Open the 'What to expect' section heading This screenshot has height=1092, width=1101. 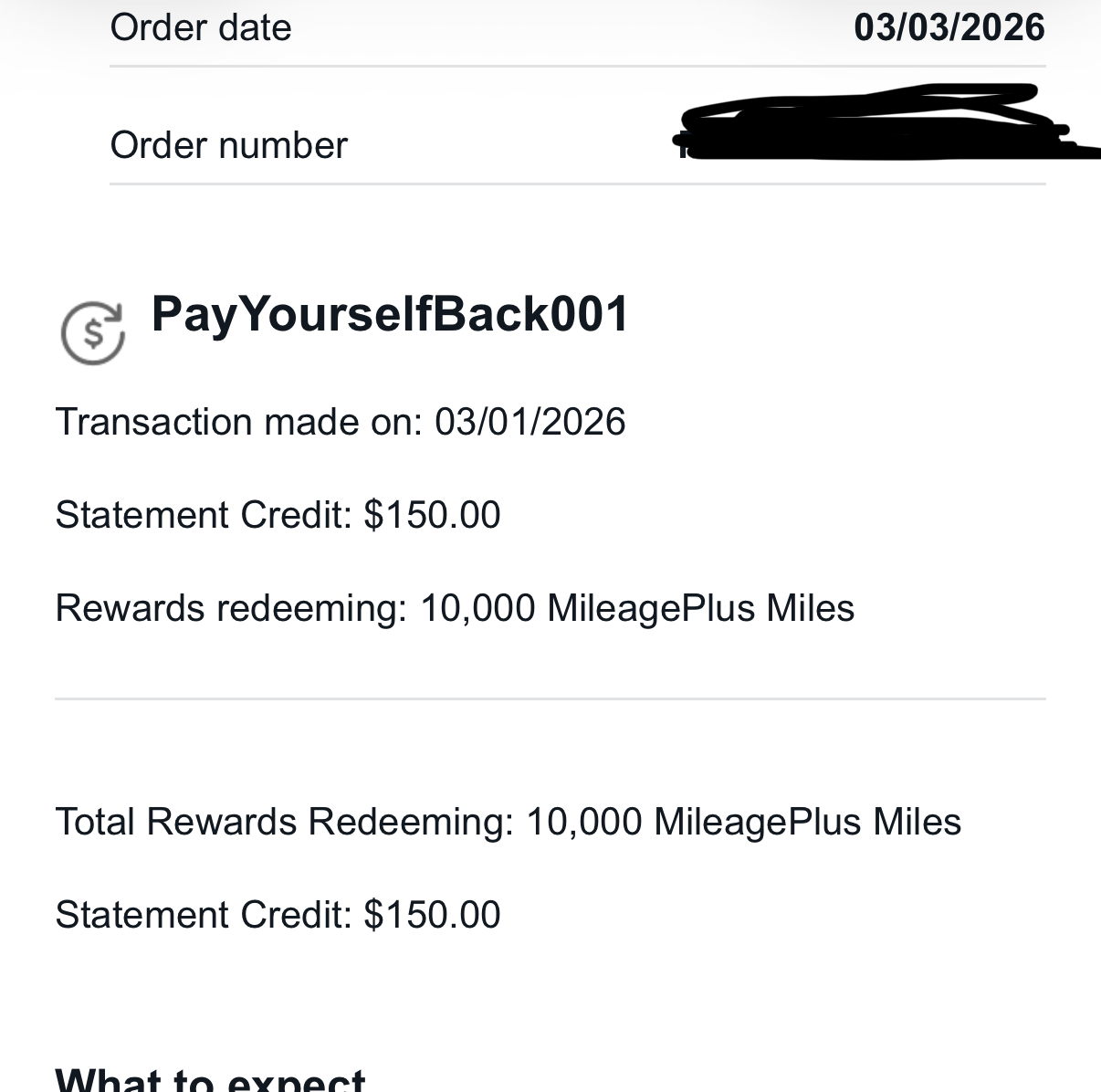(x=210, y=1079)
